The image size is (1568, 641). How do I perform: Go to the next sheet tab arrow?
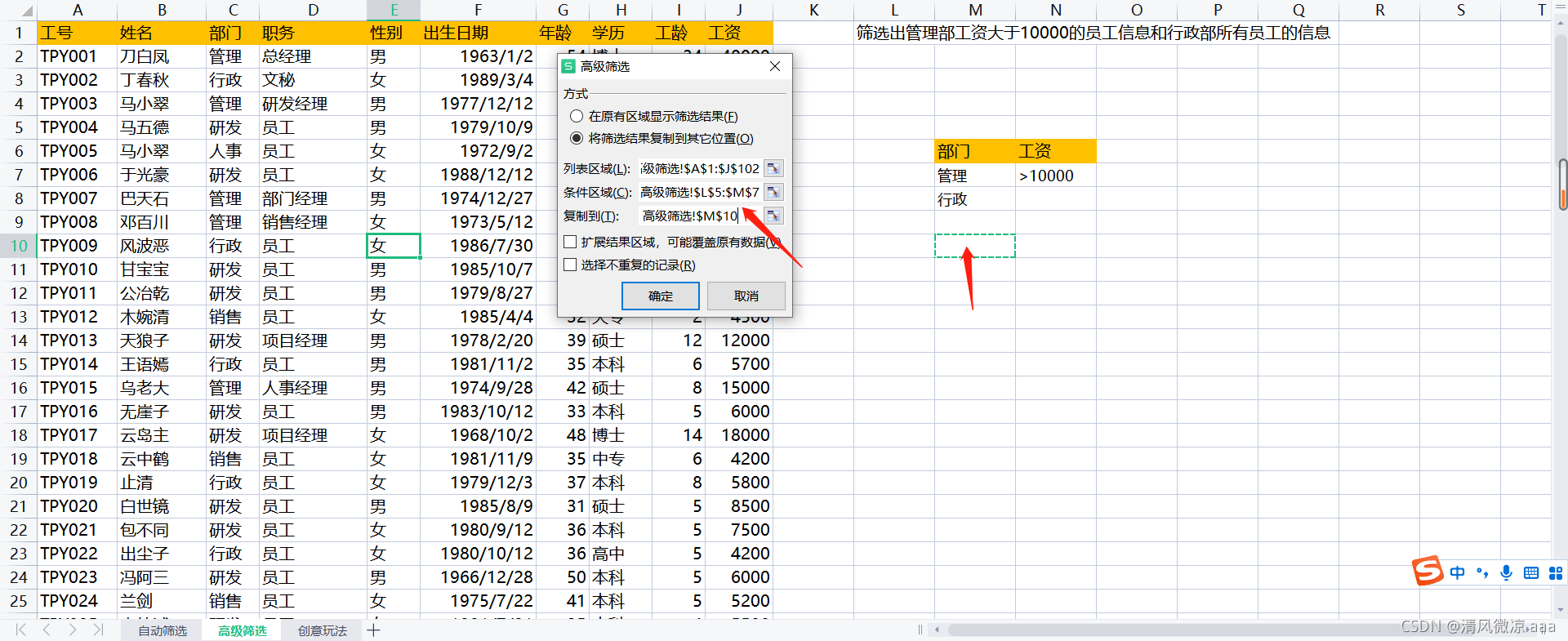tap(73, 630)
